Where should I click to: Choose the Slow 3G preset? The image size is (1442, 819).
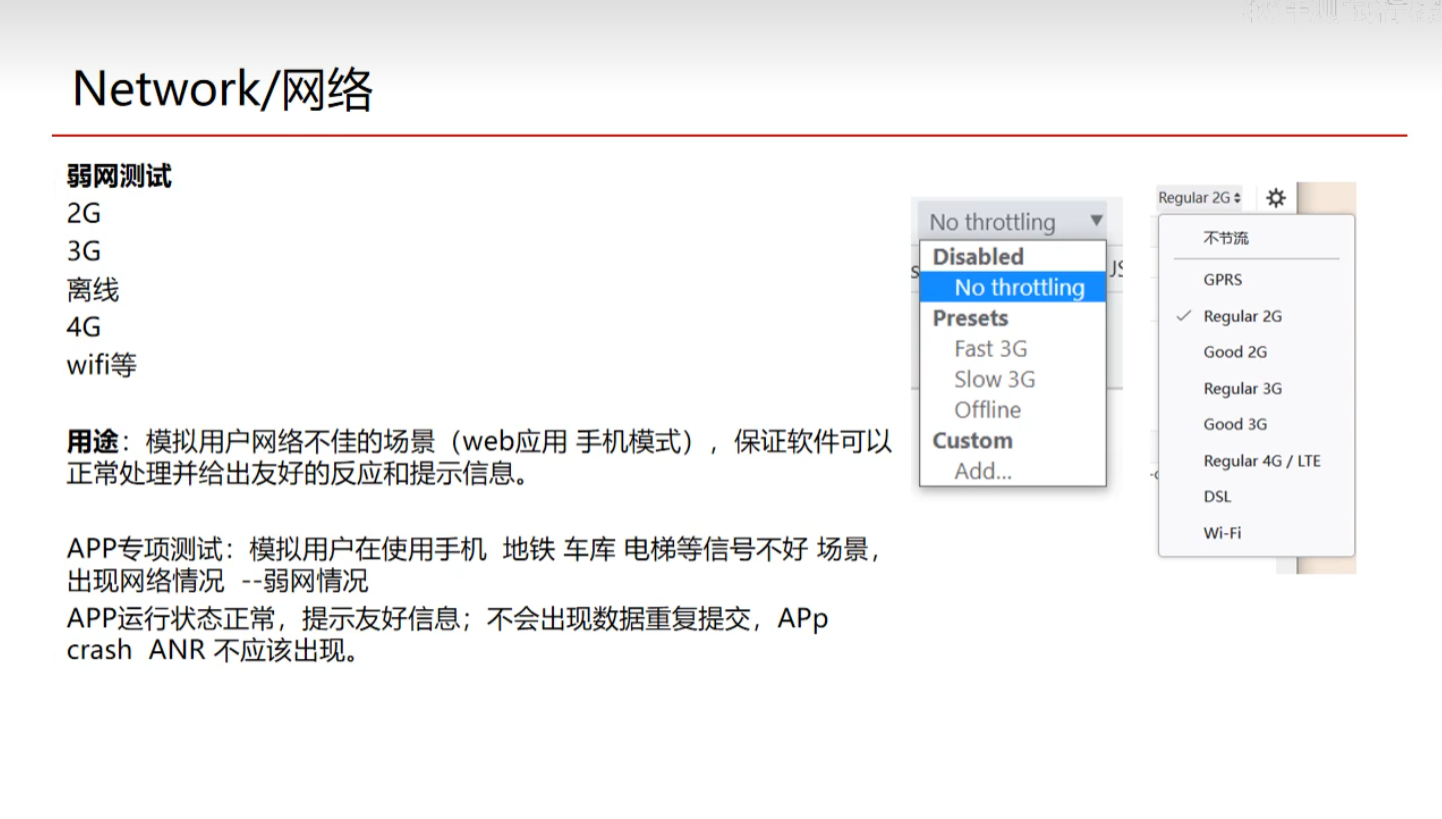click(x=994, y=380)
